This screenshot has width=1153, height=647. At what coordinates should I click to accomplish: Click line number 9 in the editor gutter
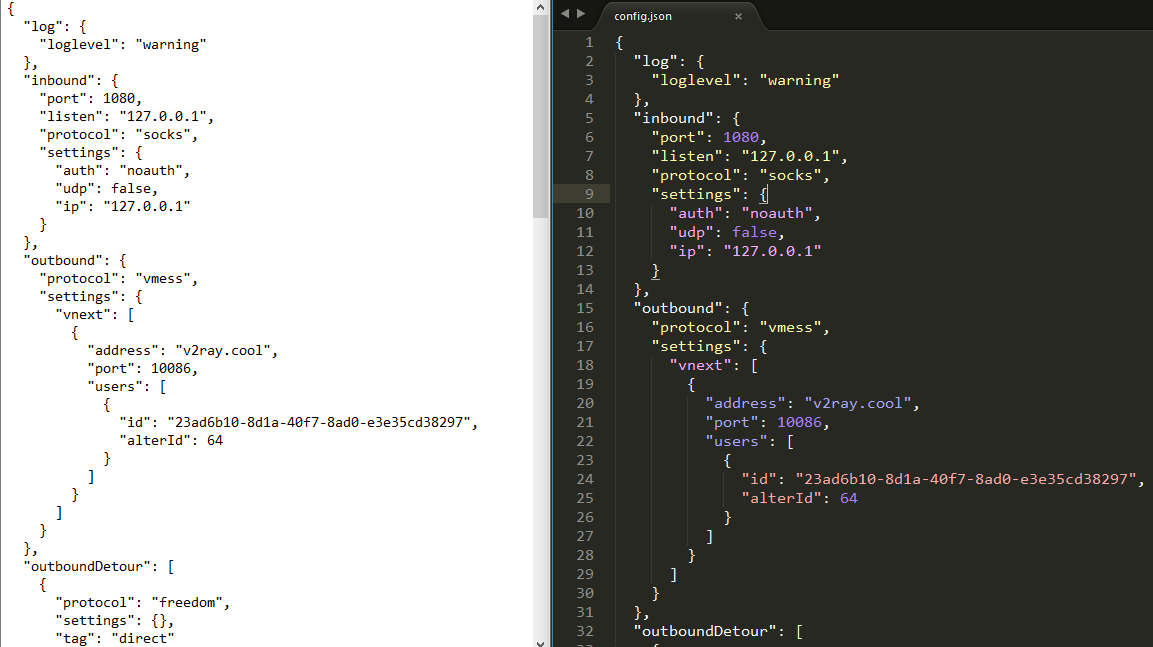point(588,194)
